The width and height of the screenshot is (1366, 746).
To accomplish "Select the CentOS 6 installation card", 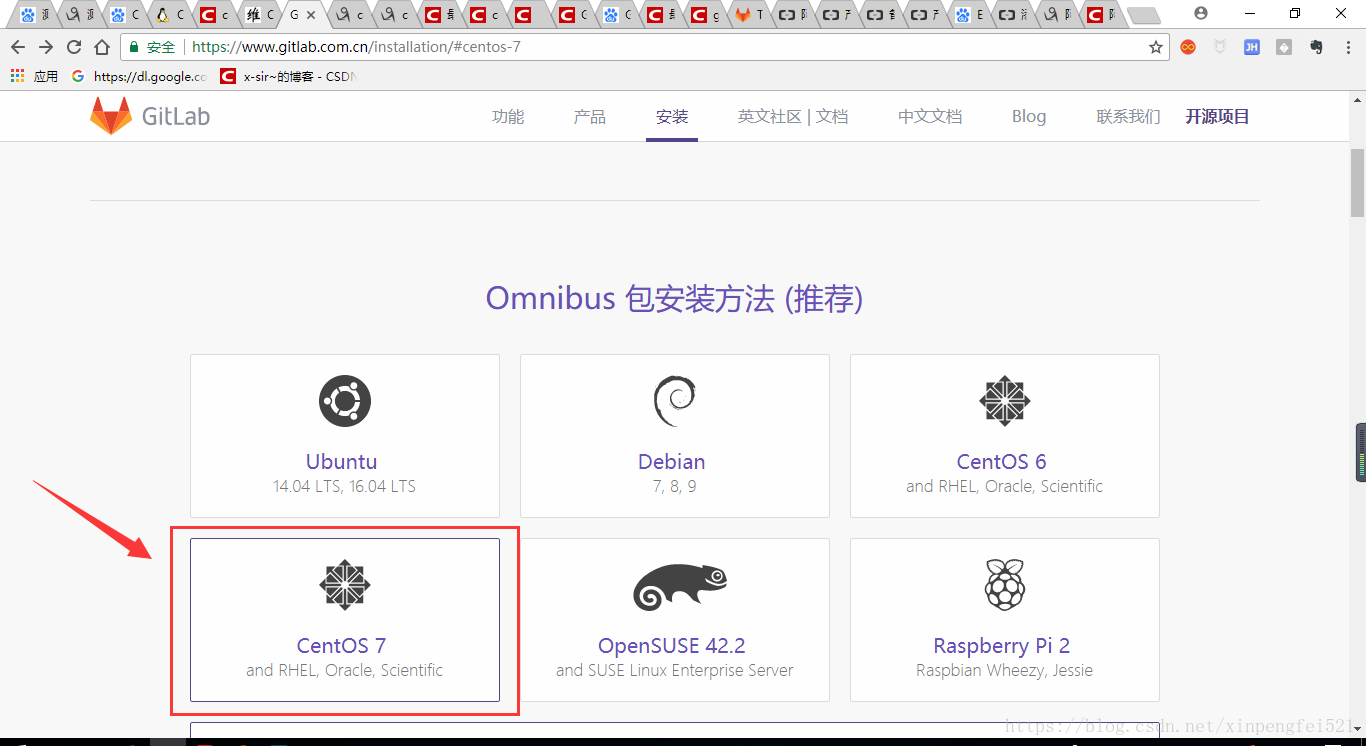I will point(1005,436).
